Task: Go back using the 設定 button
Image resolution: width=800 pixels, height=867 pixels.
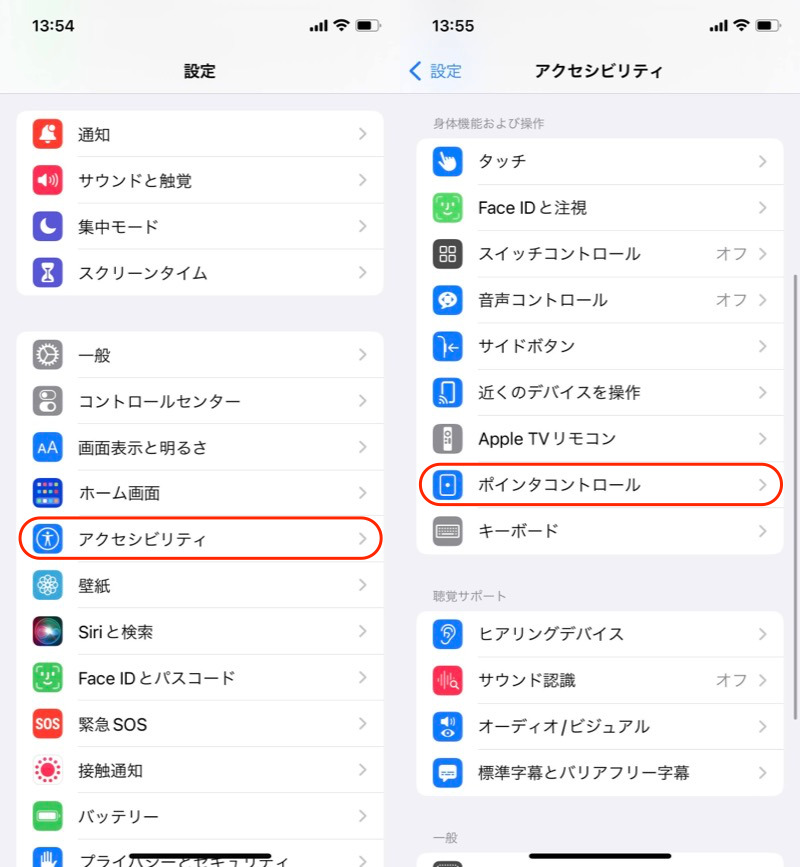Action: pyautogui.click(x=435, y=71)
